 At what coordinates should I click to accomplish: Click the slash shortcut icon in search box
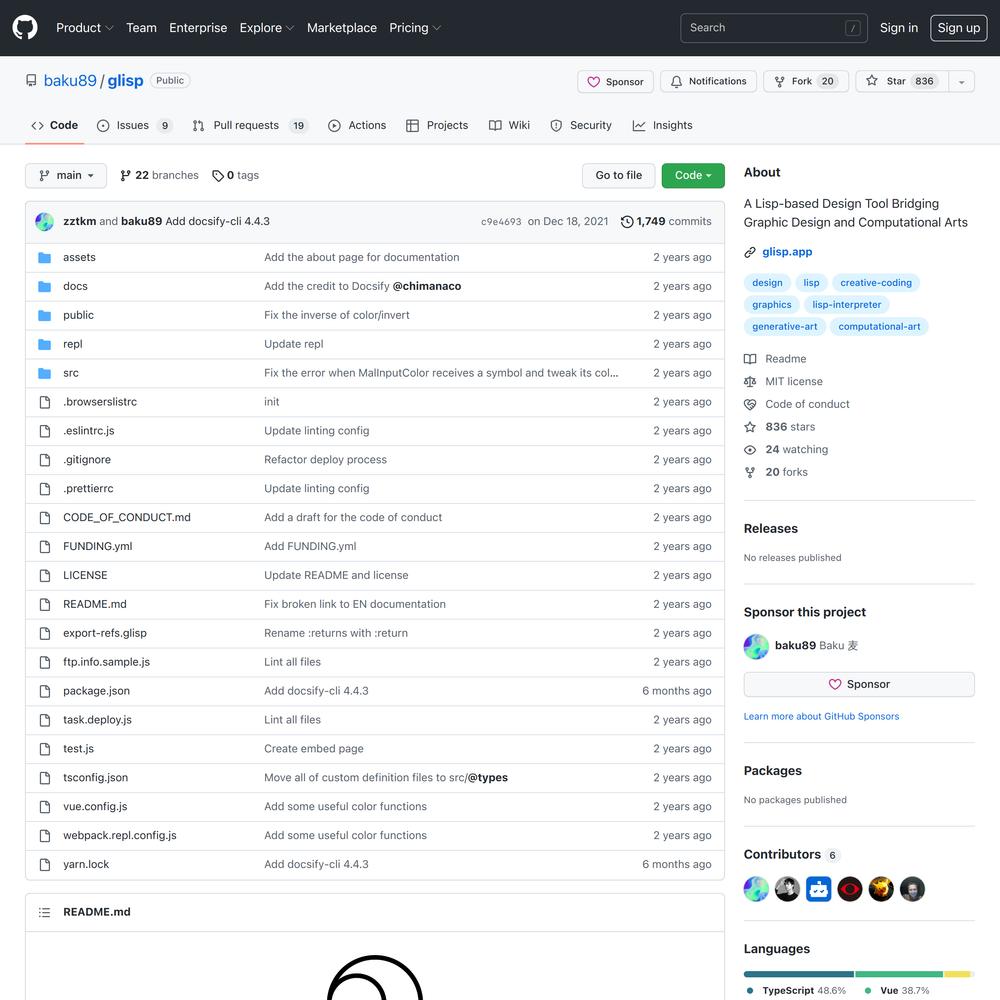tap(853, 28)
